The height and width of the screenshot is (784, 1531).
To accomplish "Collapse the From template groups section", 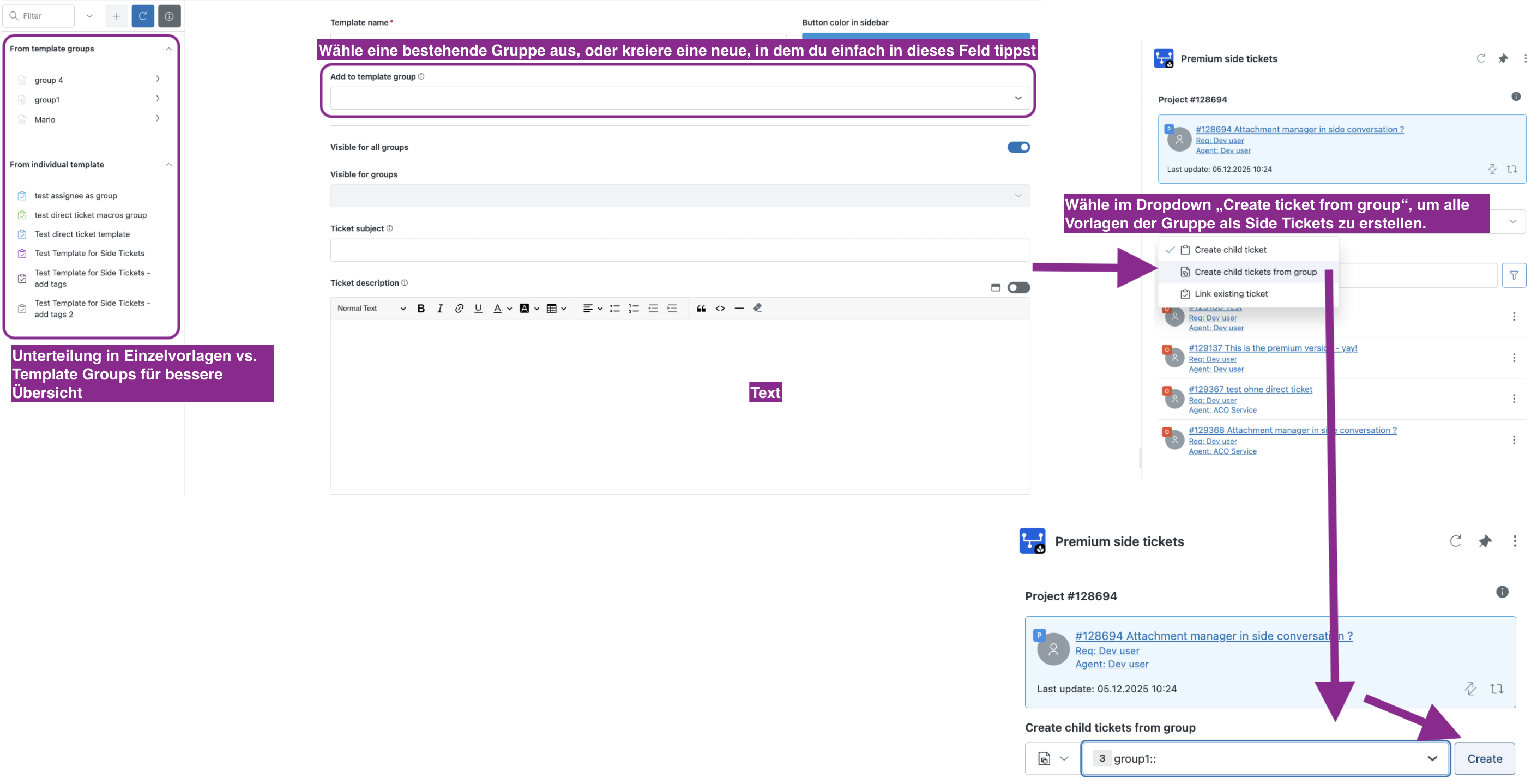I will pos(169,49).
